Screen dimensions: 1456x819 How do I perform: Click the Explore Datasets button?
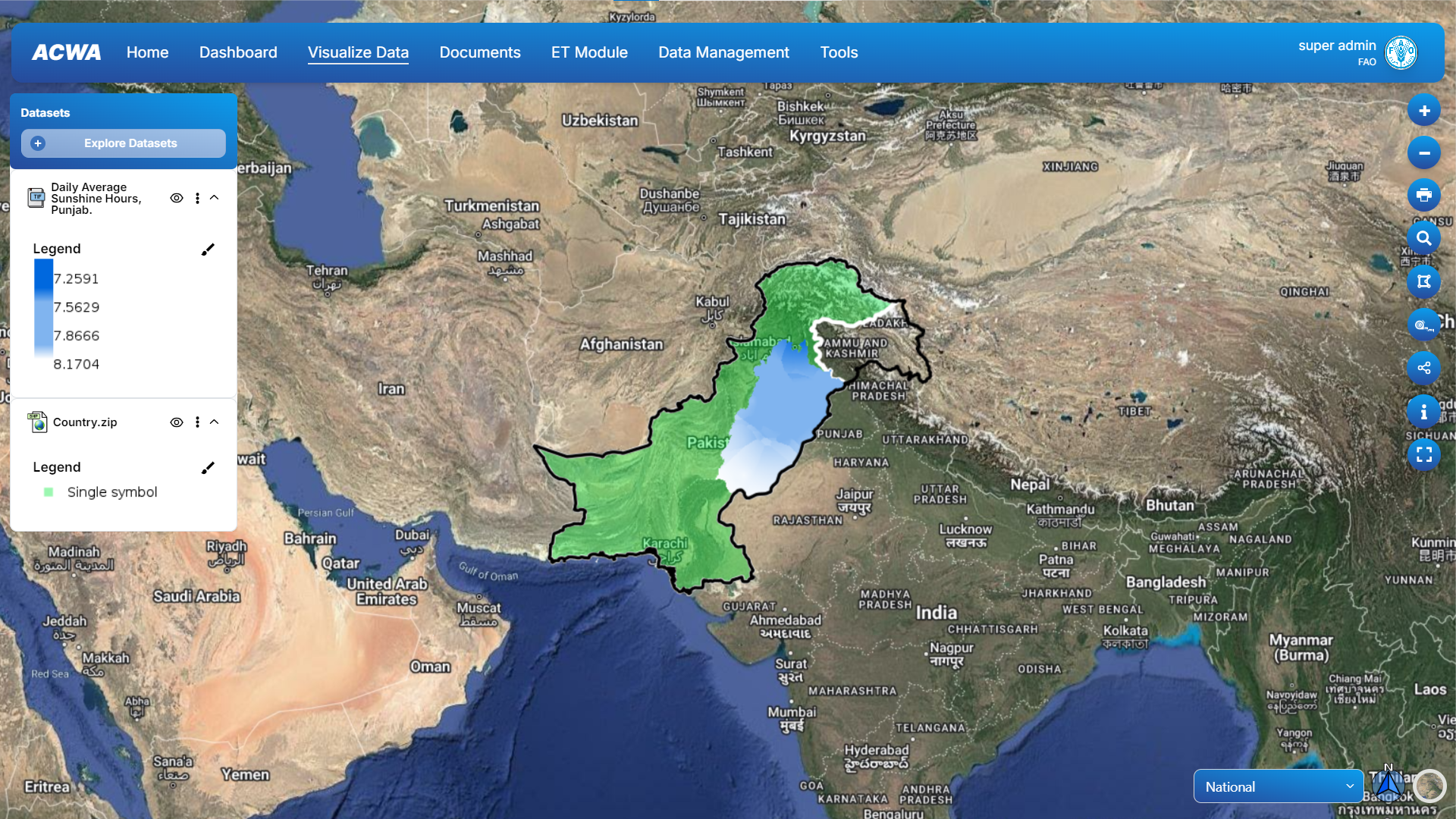point(124,143)
